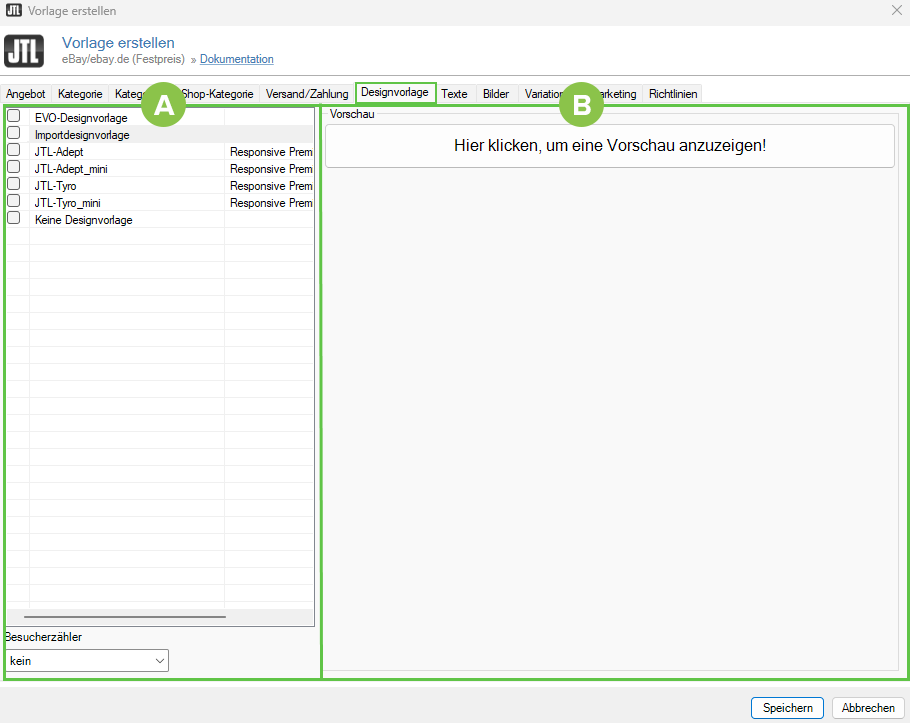Tick the Keine Designvorlage checkbox
This screenshot has height=723, width=910.
[x=14, y=219]
